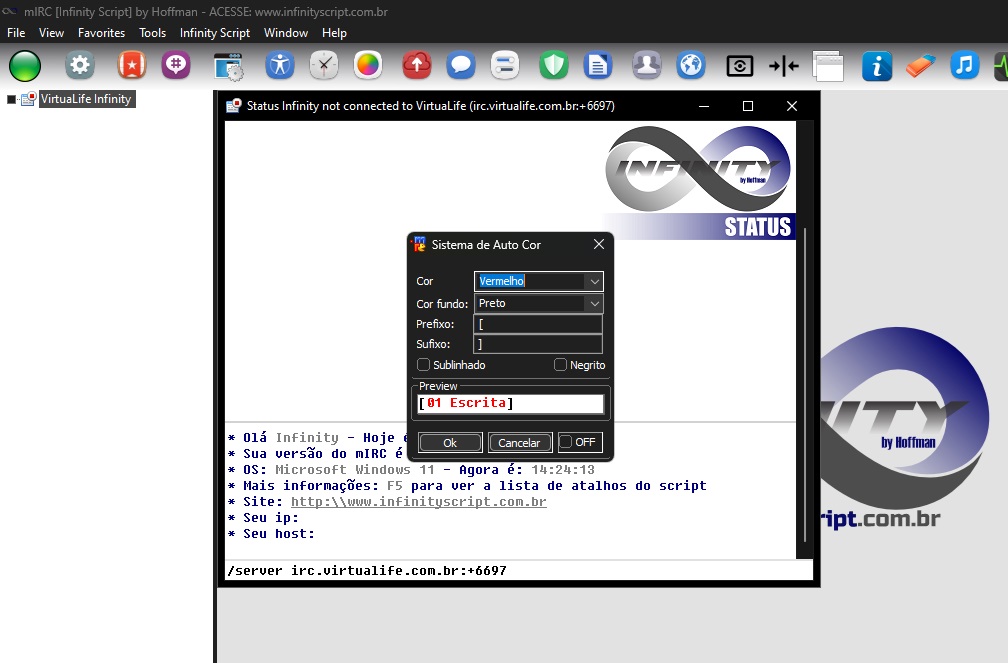Confirm with the Ok button

[x=450, y=443]
